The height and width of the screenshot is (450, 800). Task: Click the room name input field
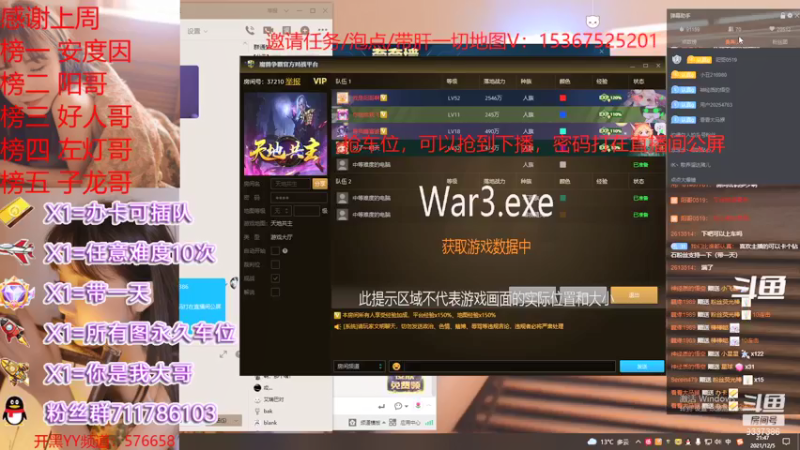291,184
